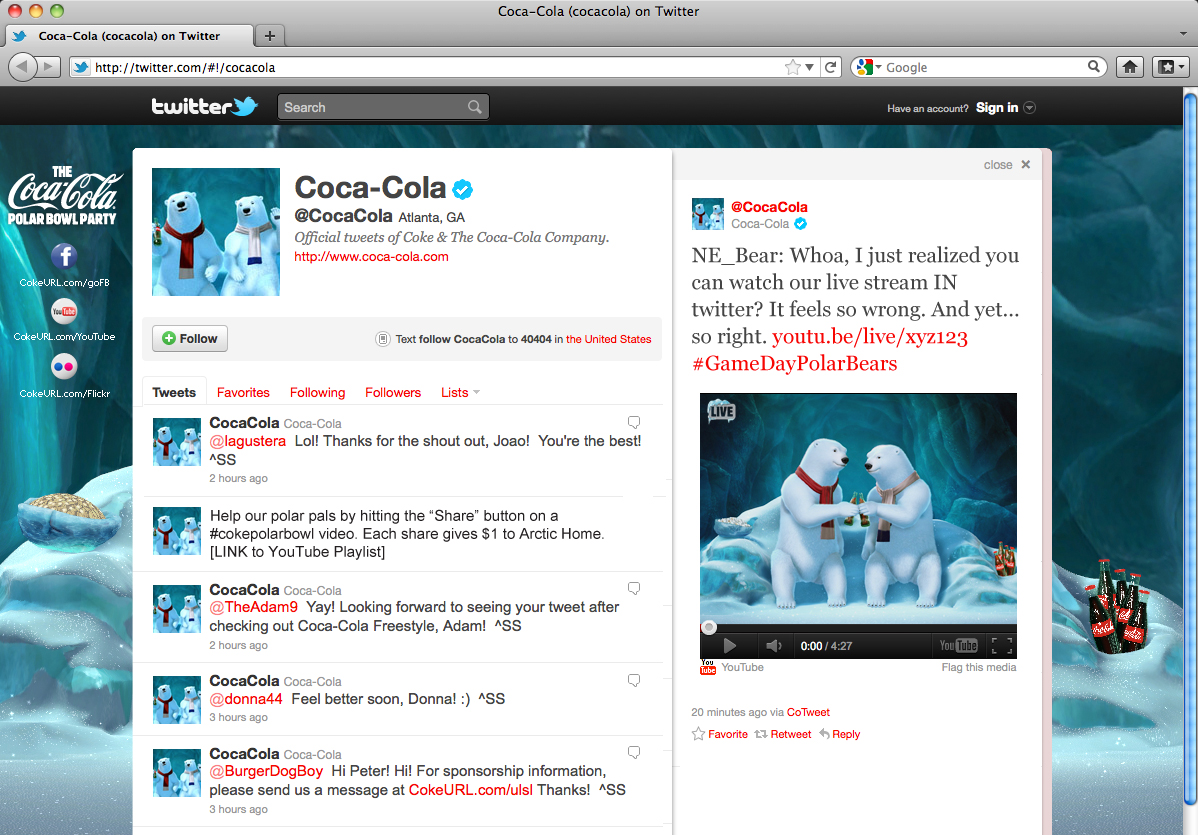Open @lagustera mention link

click(248, 441)
